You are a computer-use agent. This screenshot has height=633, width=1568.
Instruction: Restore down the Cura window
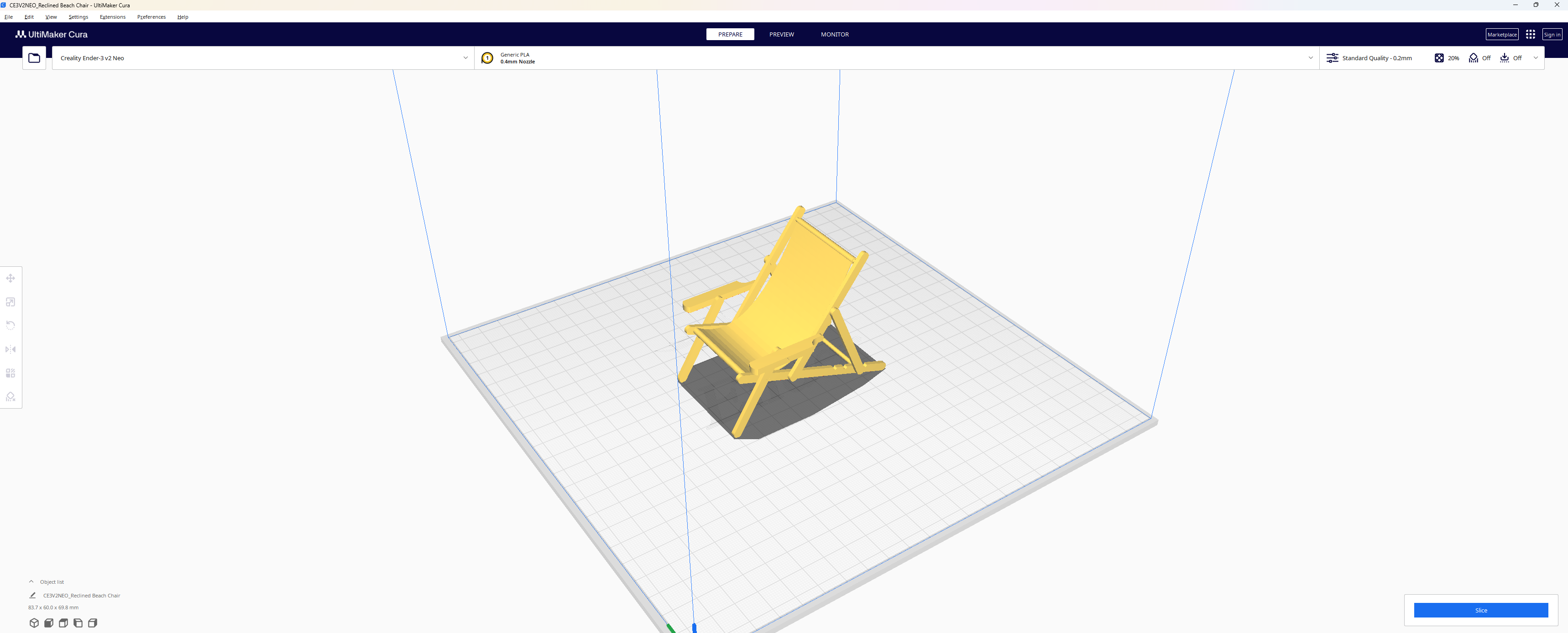tap(1536, 5)
